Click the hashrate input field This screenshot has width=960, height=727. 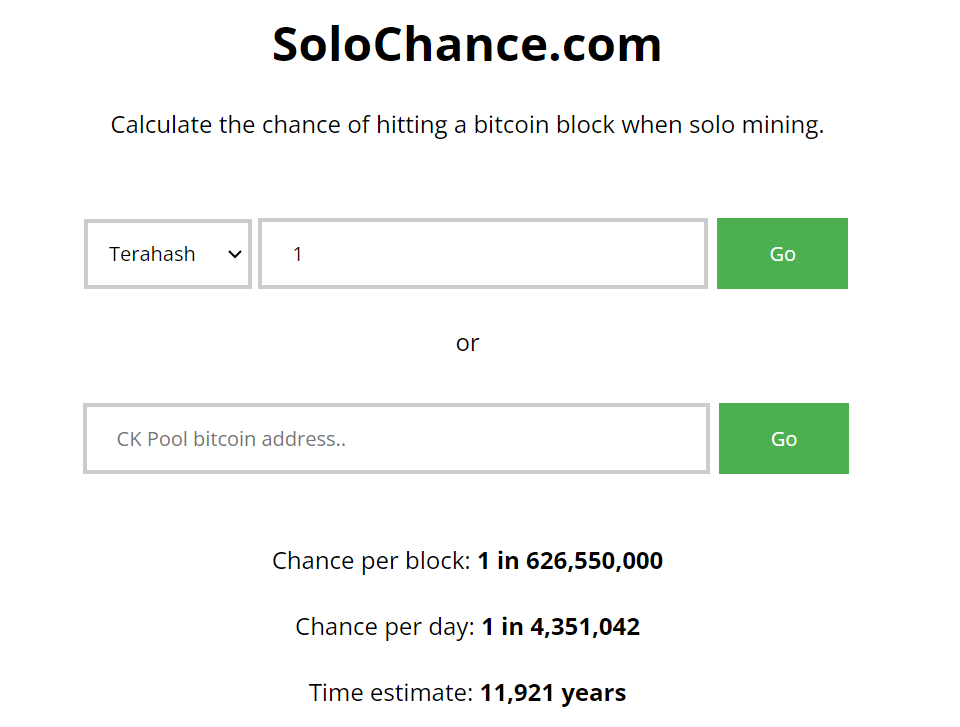coord(482,254)
